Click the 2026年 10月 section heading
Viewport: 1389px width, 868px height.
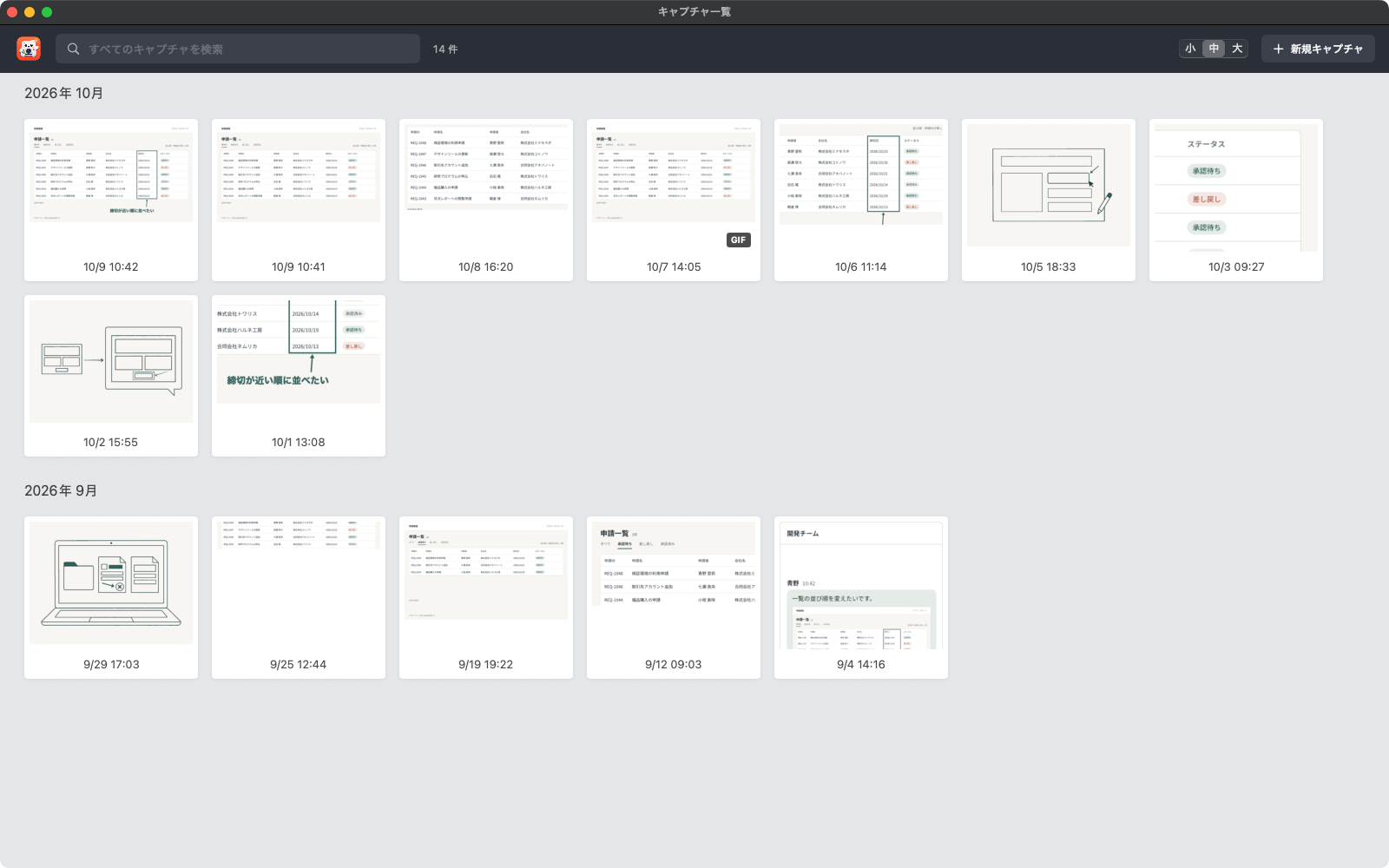pos(64,93)
